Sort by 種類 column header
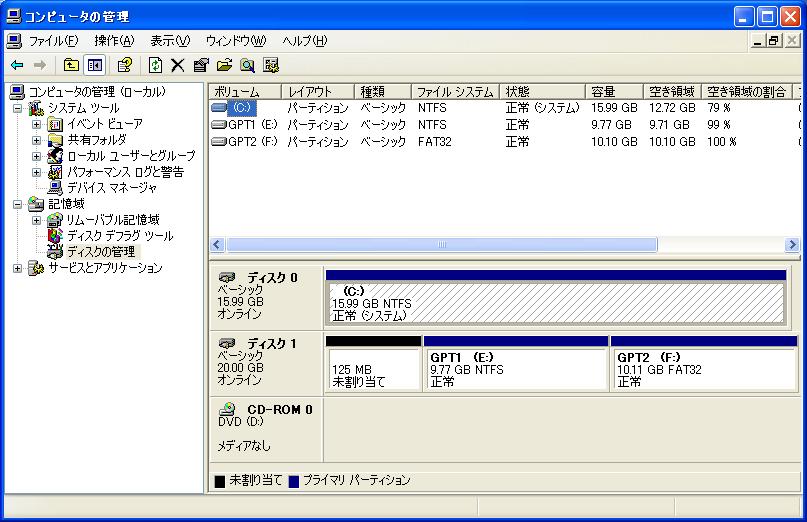This screenshot has width=807, height=522. tap(383, 92)
